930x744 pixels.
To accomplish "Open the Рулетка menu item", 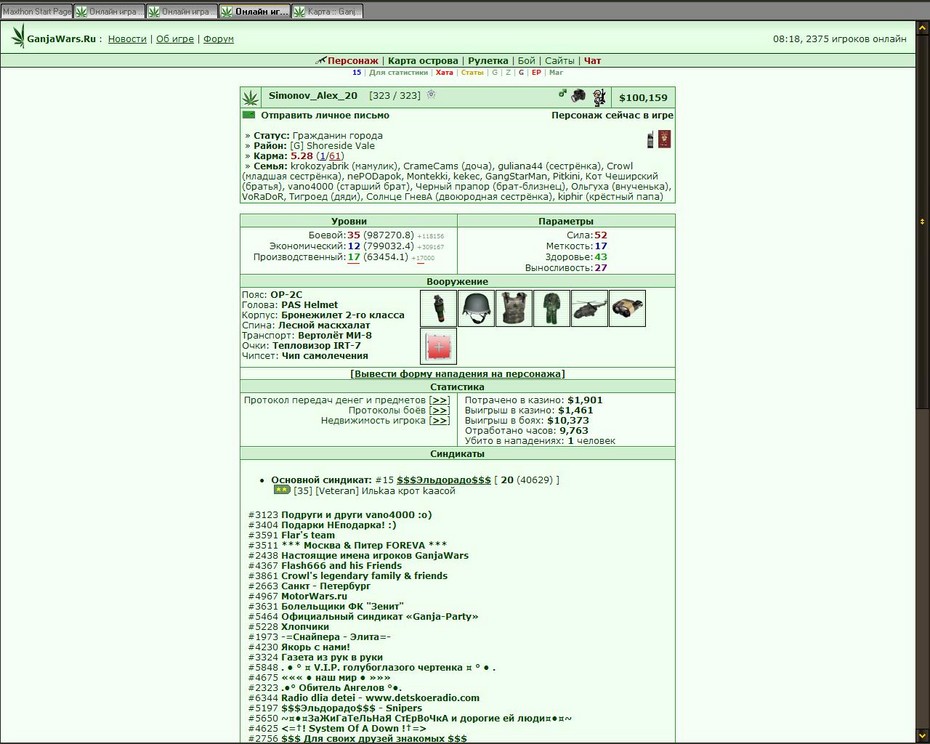I will coord(488,61).
